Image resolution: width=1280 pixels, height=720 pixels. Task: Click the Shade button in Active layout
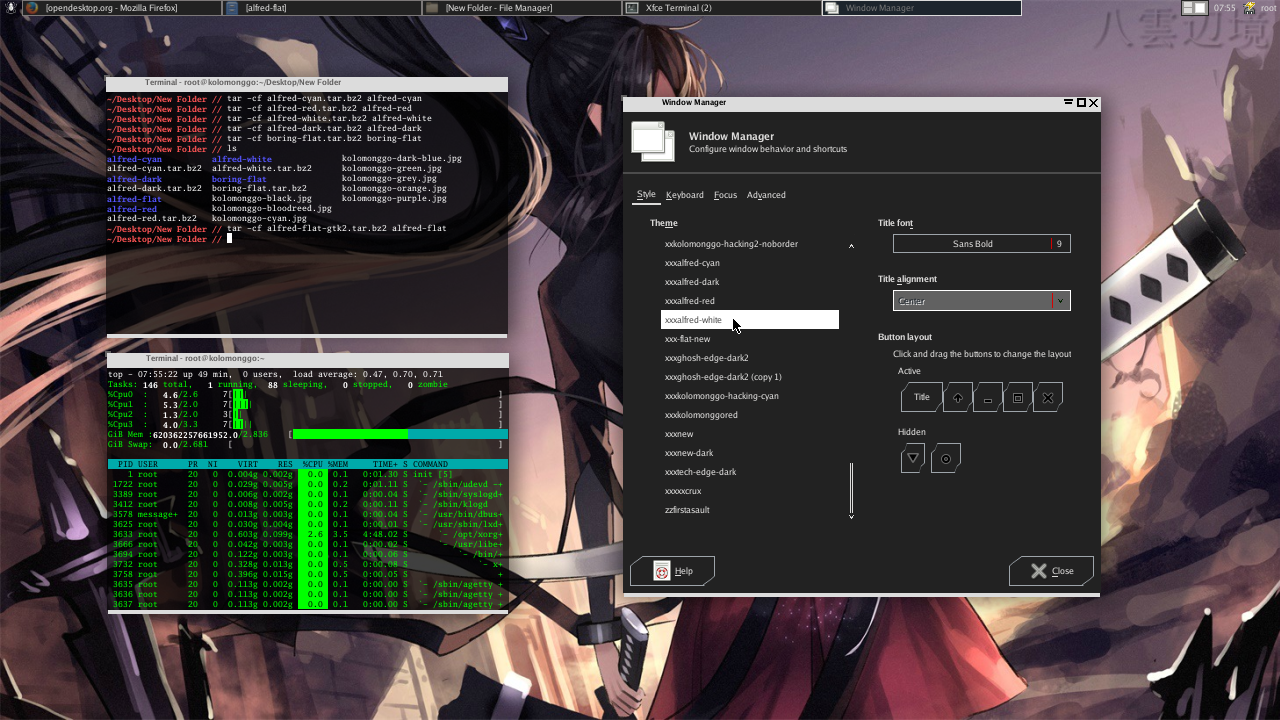pyautogui.click(x=957, y=397)
